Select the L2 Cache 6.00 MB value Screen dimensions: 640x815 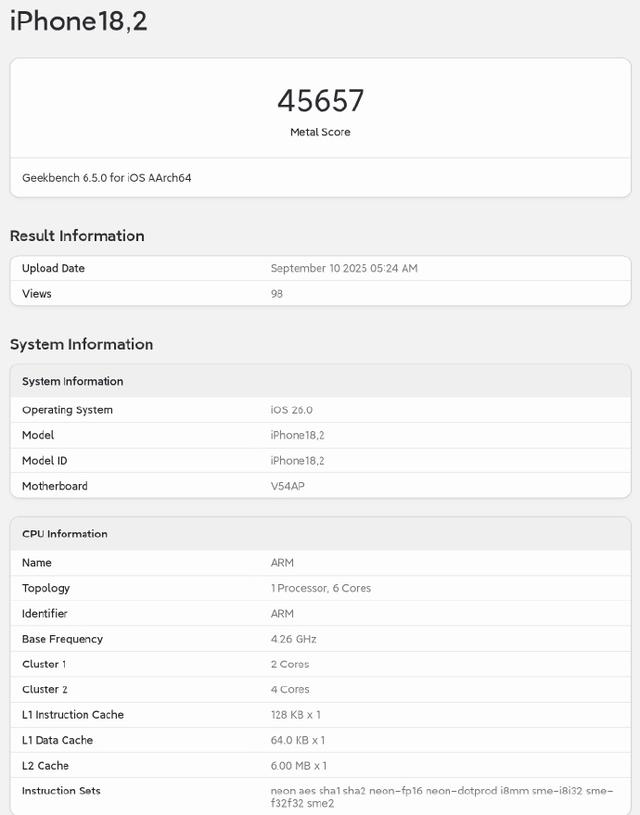point(299,766)
